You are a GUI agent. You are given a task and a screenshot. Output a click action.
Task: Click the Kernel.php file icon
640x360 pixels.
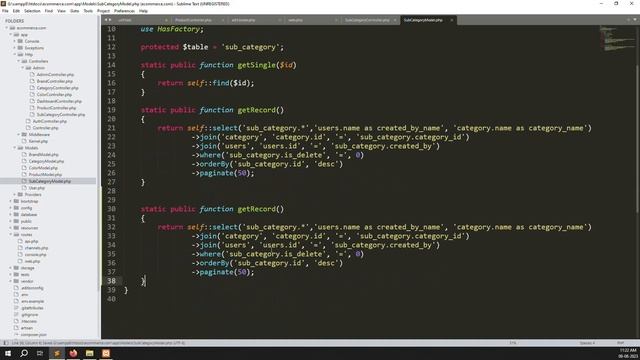[x=24, y=141]
